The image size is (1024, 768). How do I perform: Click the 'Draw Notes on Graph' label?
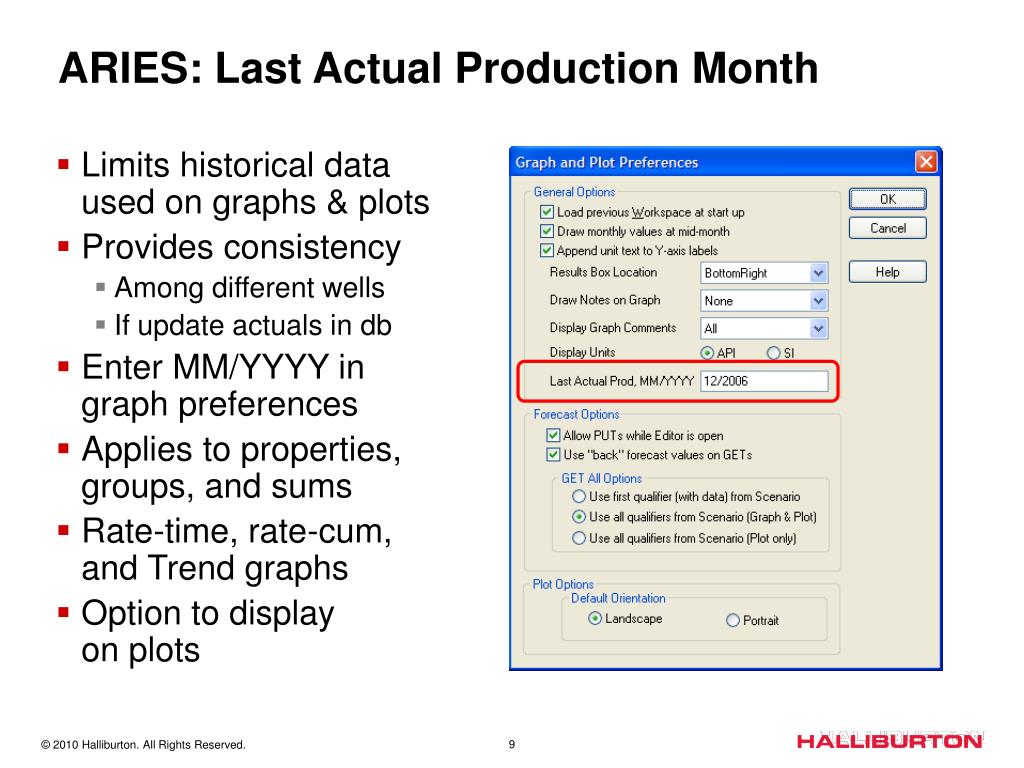(x=605, y=300)
